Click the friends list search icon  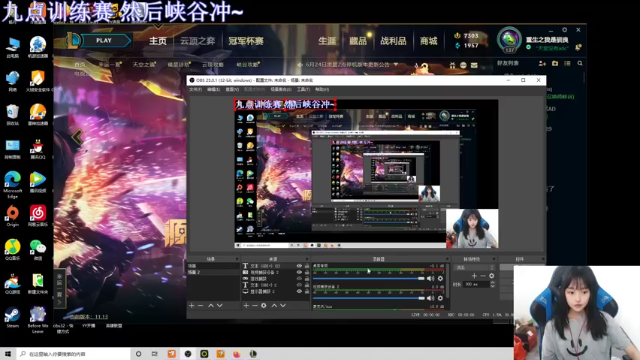(580, 63)
